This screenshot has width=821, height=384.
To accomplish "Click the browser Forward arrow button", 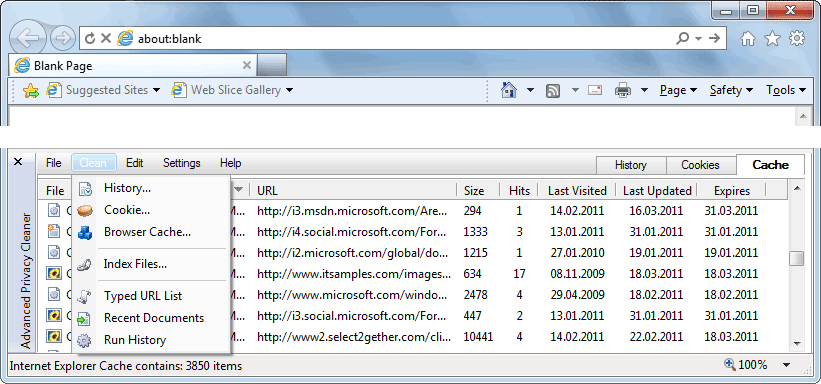I will click(x=63, y=38).
